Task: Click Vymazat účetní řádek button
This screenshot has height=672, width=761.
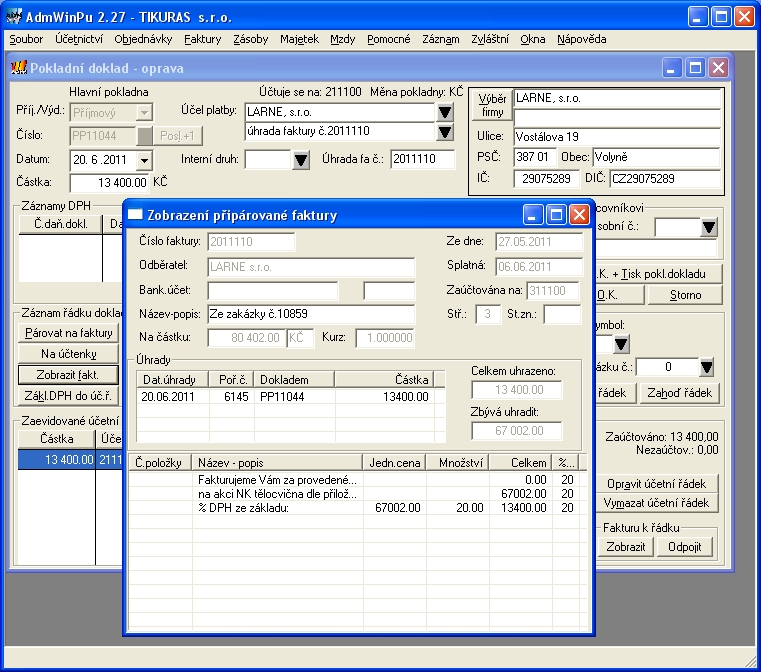Action: (657, 503)
